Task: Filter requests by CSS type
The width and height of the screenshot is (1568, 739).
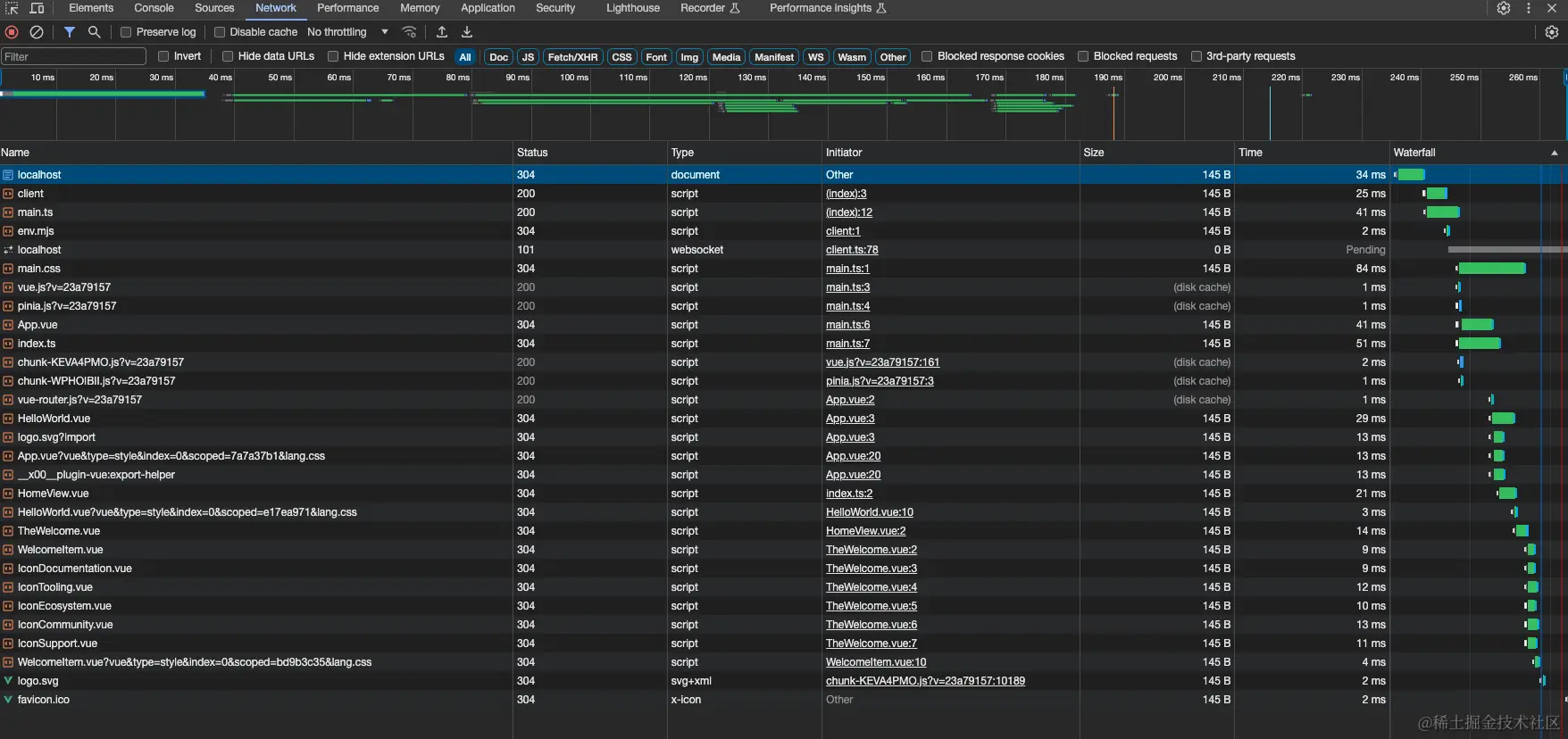Action: (x=621, y=57)
